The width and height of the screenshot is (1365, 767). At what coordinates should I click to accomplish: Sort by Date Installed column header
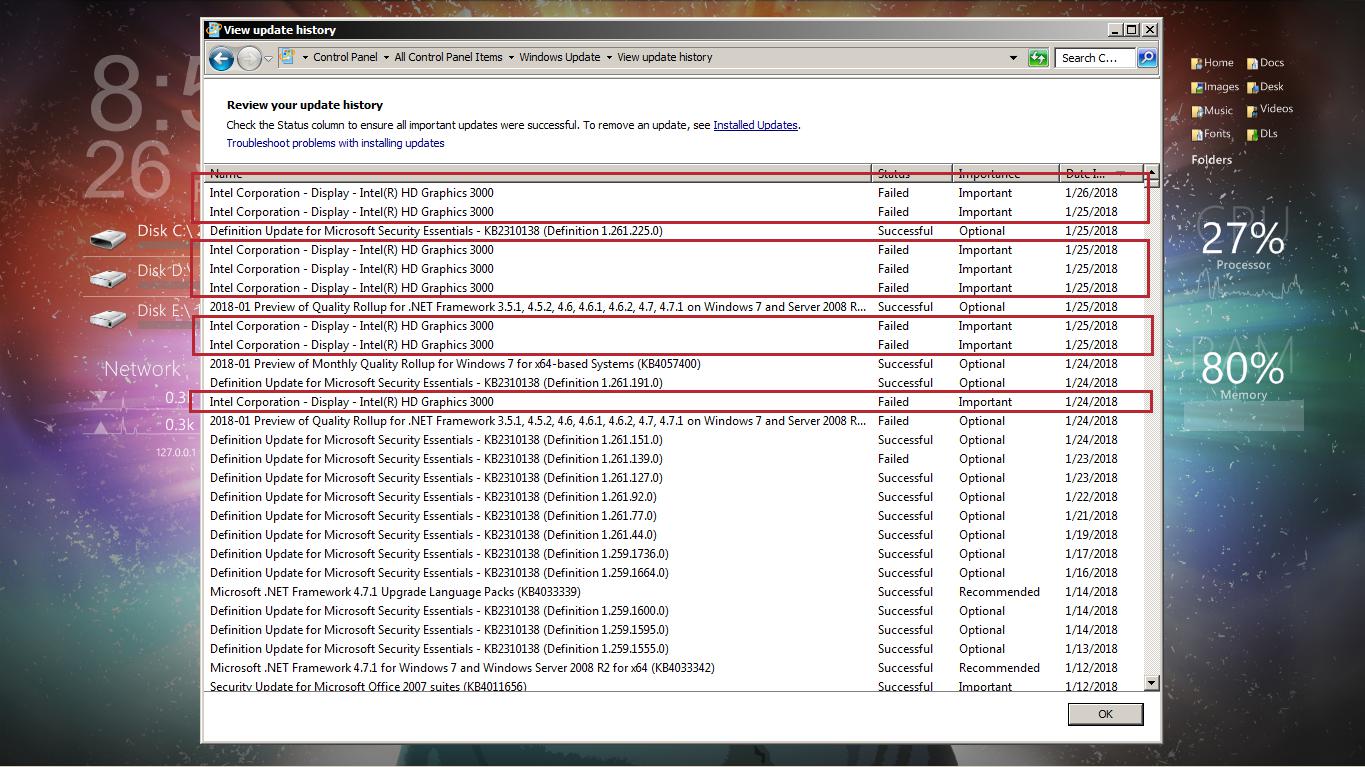click(x=1100, y=173)
